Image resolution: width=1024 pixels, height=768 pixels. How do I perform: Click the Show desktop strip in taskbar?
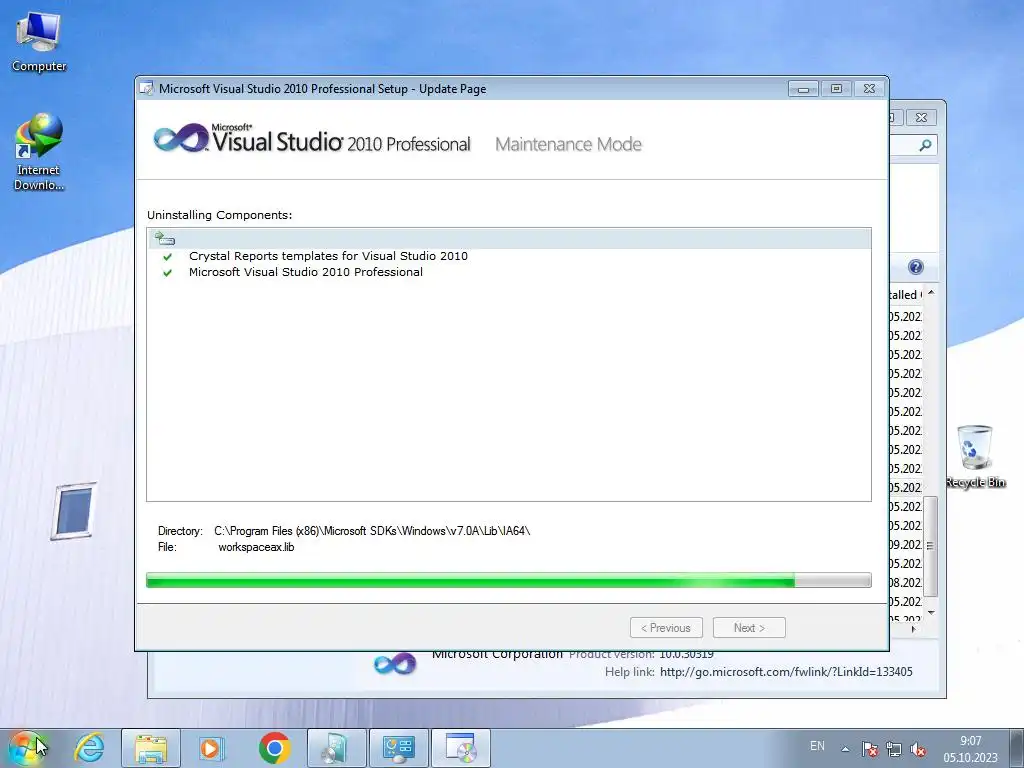pyautogui.click(x=1017, y=748)
